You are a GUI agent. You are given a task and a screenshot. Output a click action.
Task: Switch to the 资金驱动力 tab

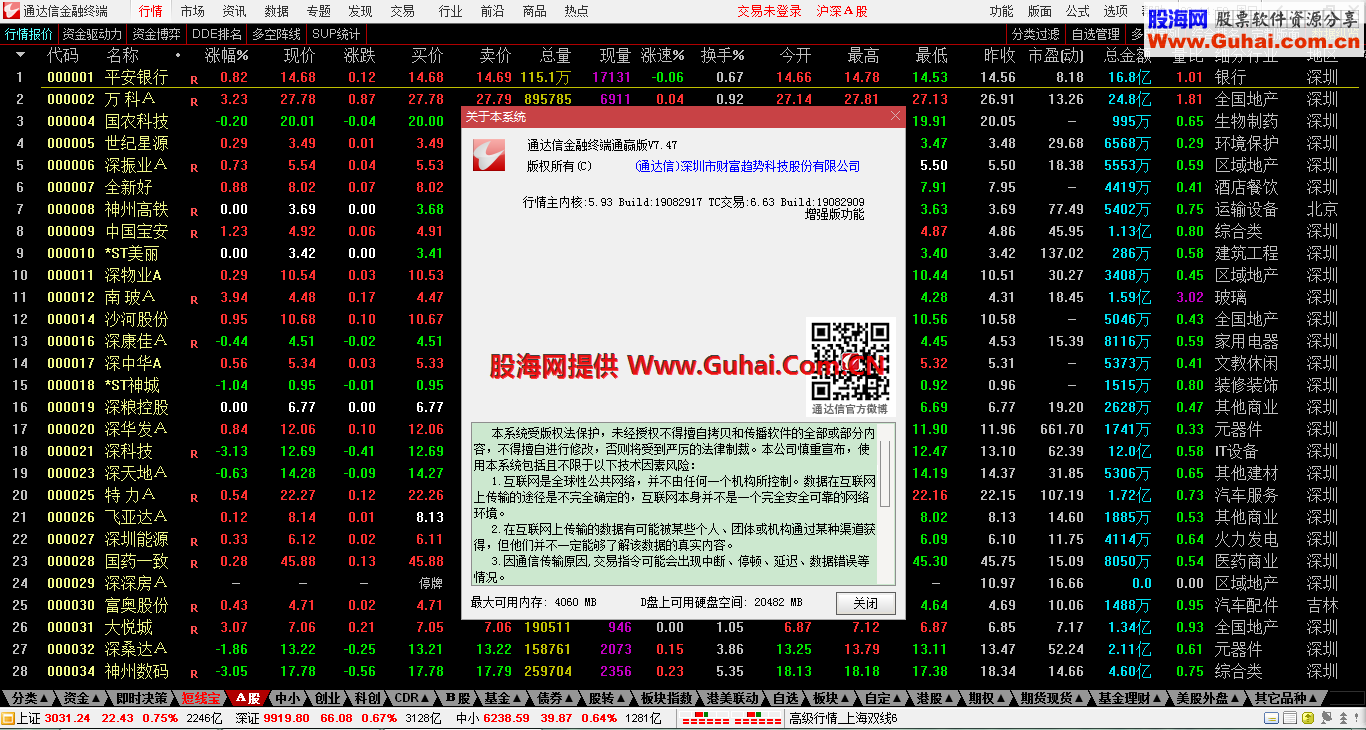click(x=92, y=34)
